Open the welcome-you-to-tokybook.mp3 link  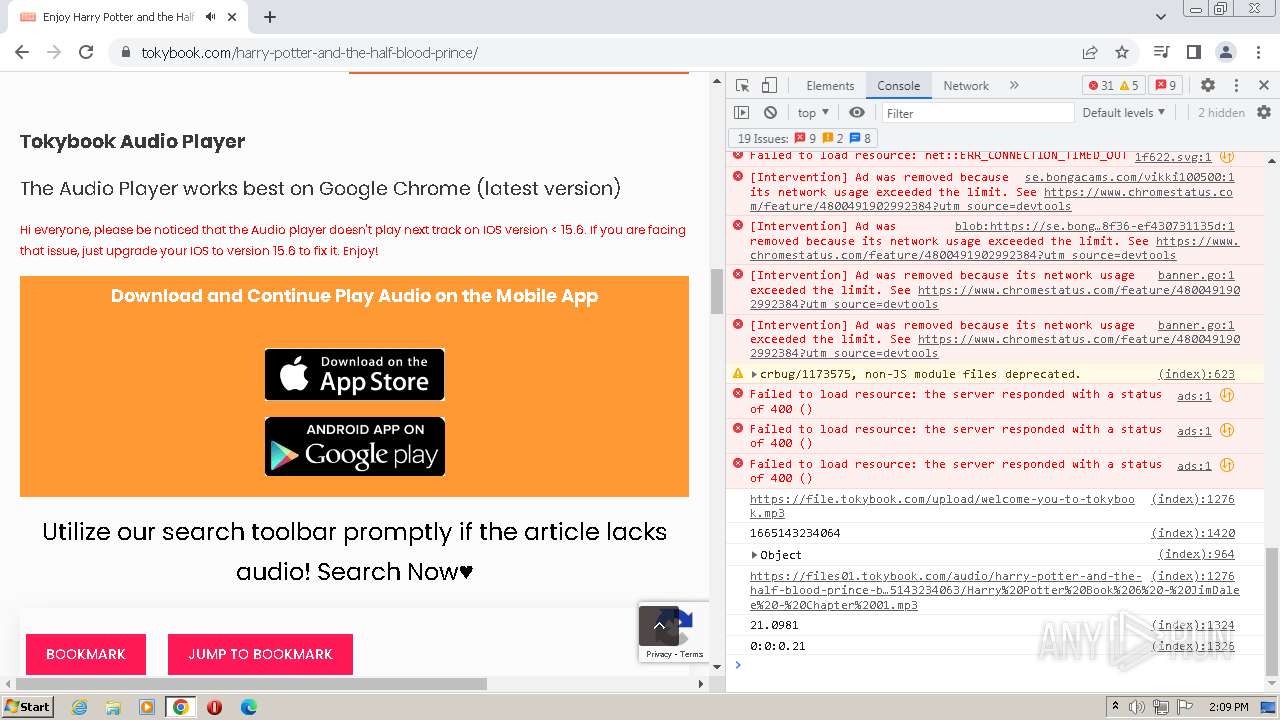(x=942, y=506)
